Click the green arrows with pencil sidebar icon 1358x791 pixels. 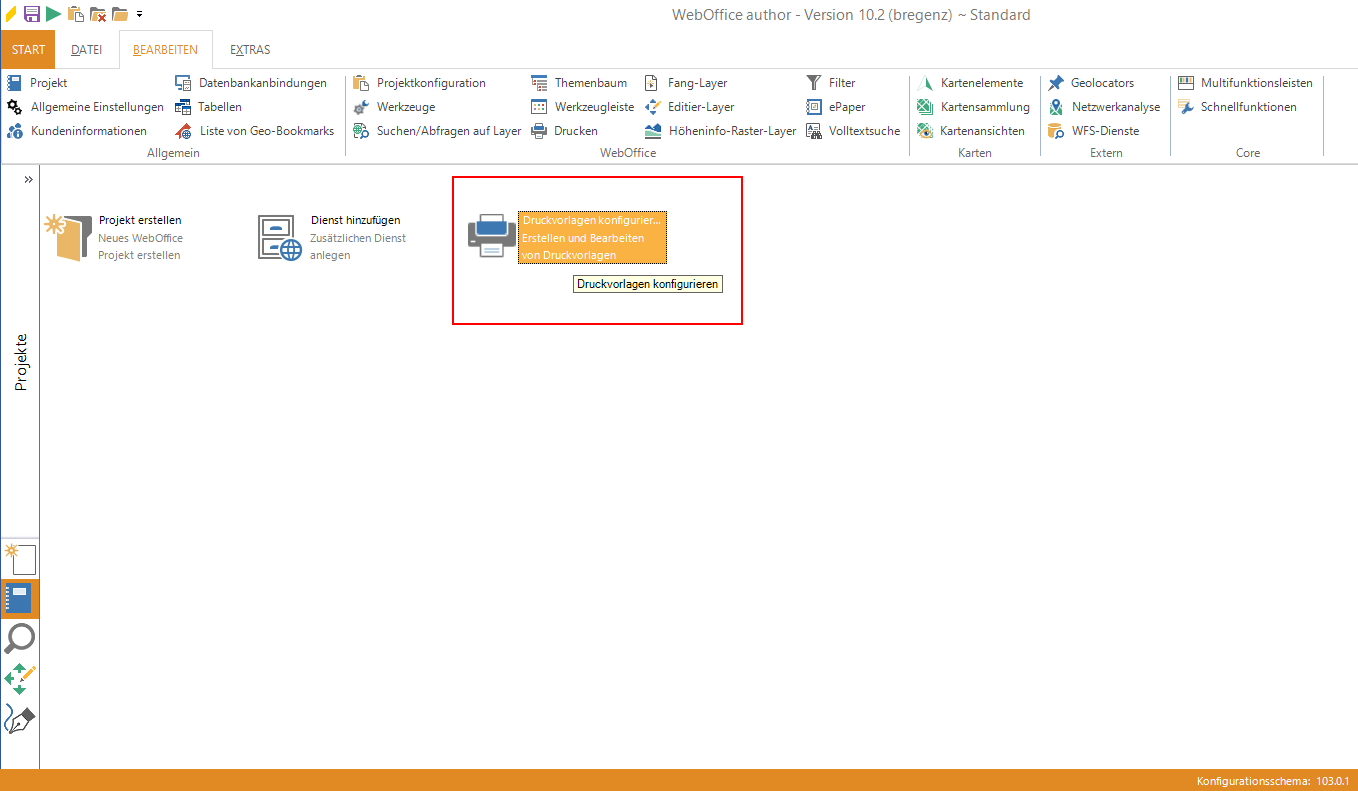point(21,679)
